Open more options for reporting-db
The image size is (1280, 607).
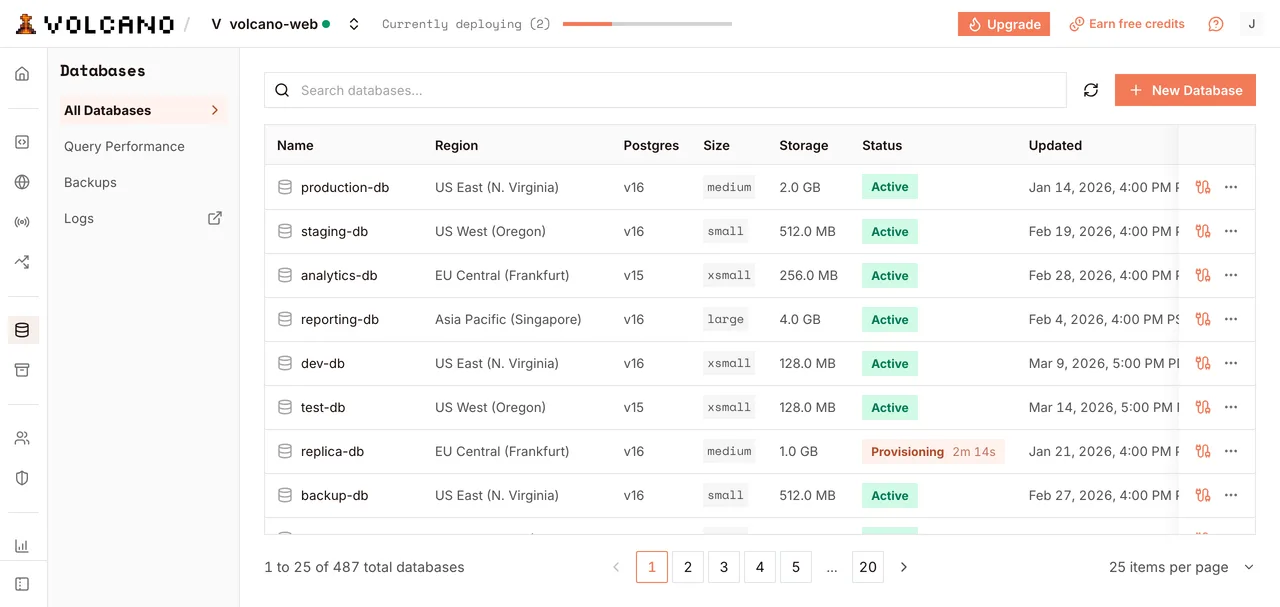pos(1231,319)
